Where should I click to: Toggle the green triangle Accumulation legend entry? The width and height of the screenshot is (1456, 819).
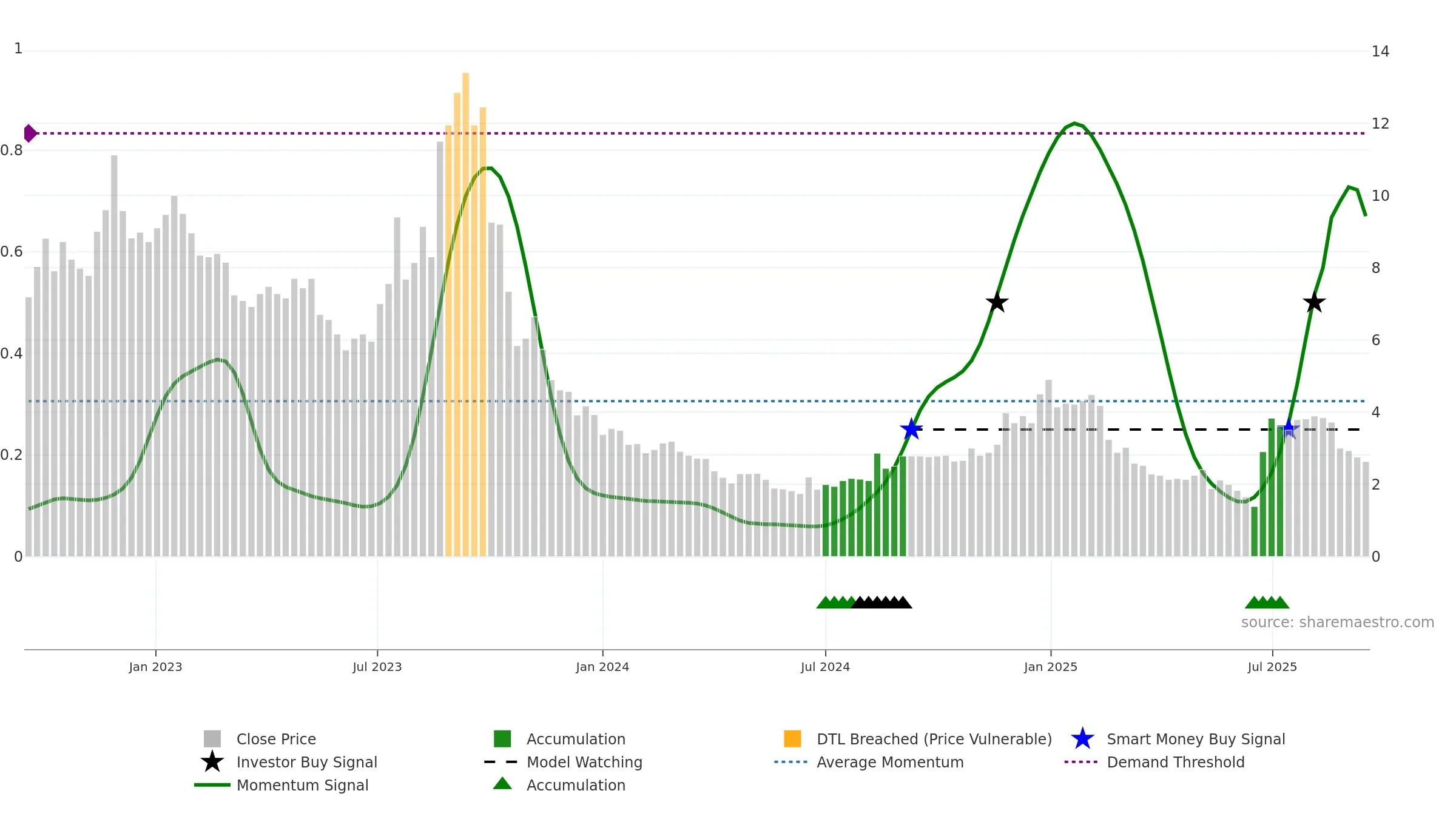(559, 785)
